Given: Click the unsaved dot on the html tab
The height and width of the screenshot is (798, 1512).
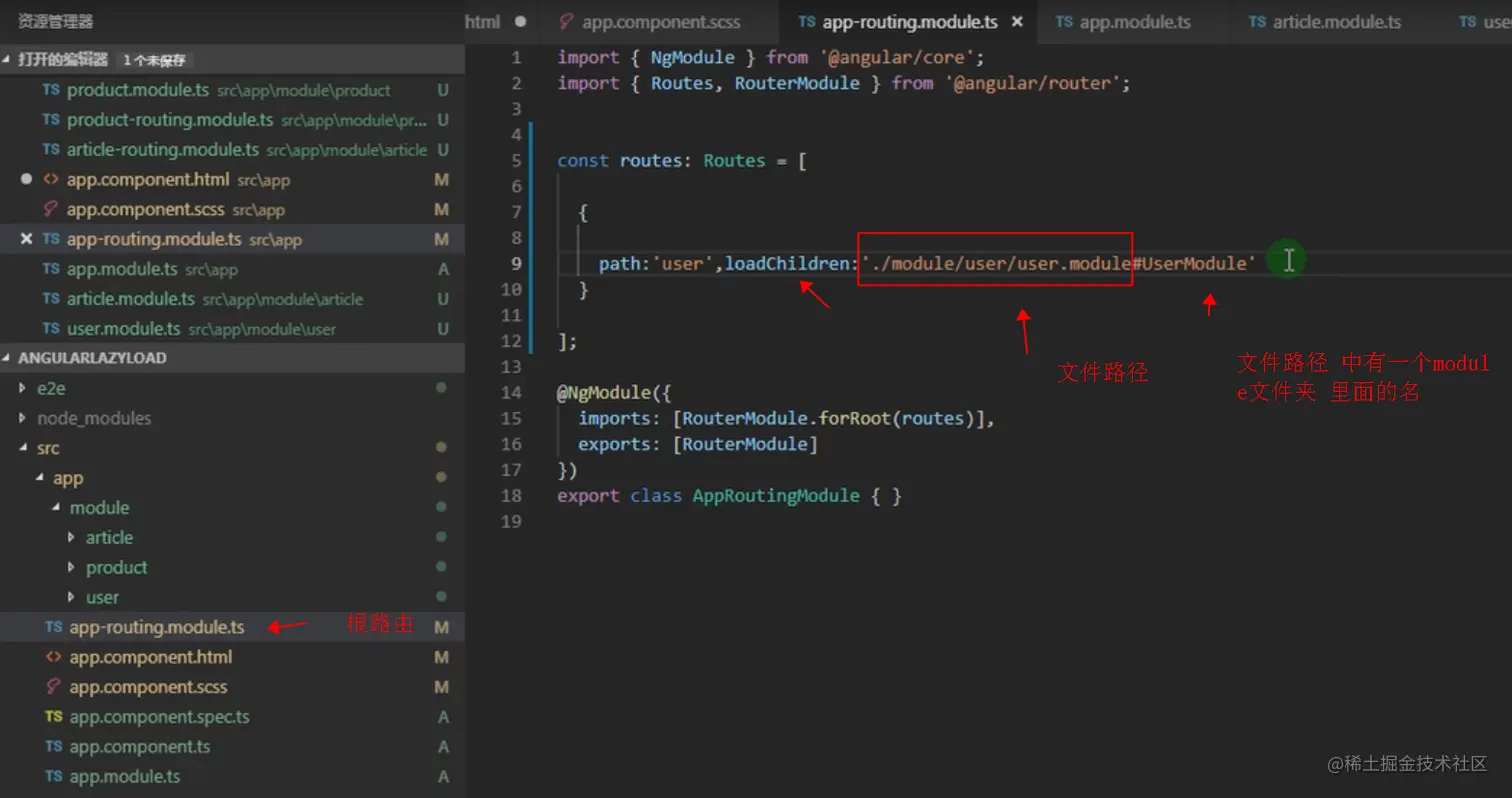Looking at the screenshot, I should click(x=520, y=21).
